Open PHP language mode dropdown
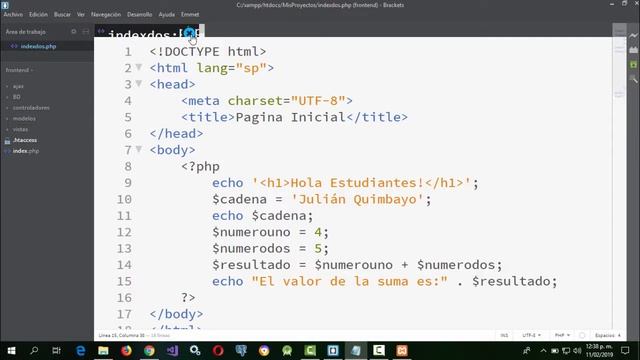This screenshot has width=640, height=360. pos(562,335)
